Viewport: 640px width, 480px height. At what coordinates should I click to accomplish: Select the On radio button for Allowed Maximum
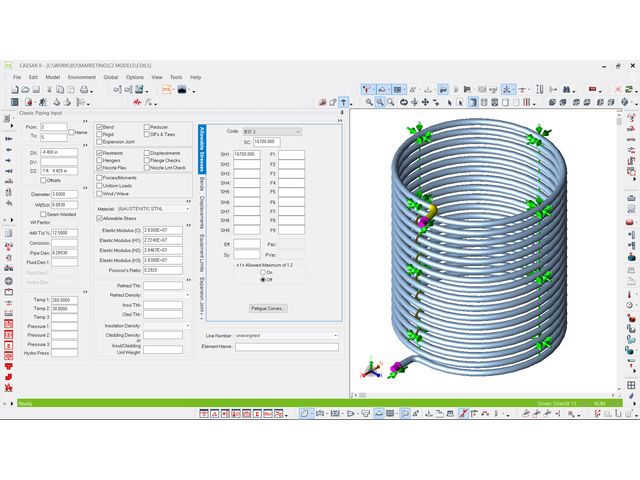tap(262, 271)
